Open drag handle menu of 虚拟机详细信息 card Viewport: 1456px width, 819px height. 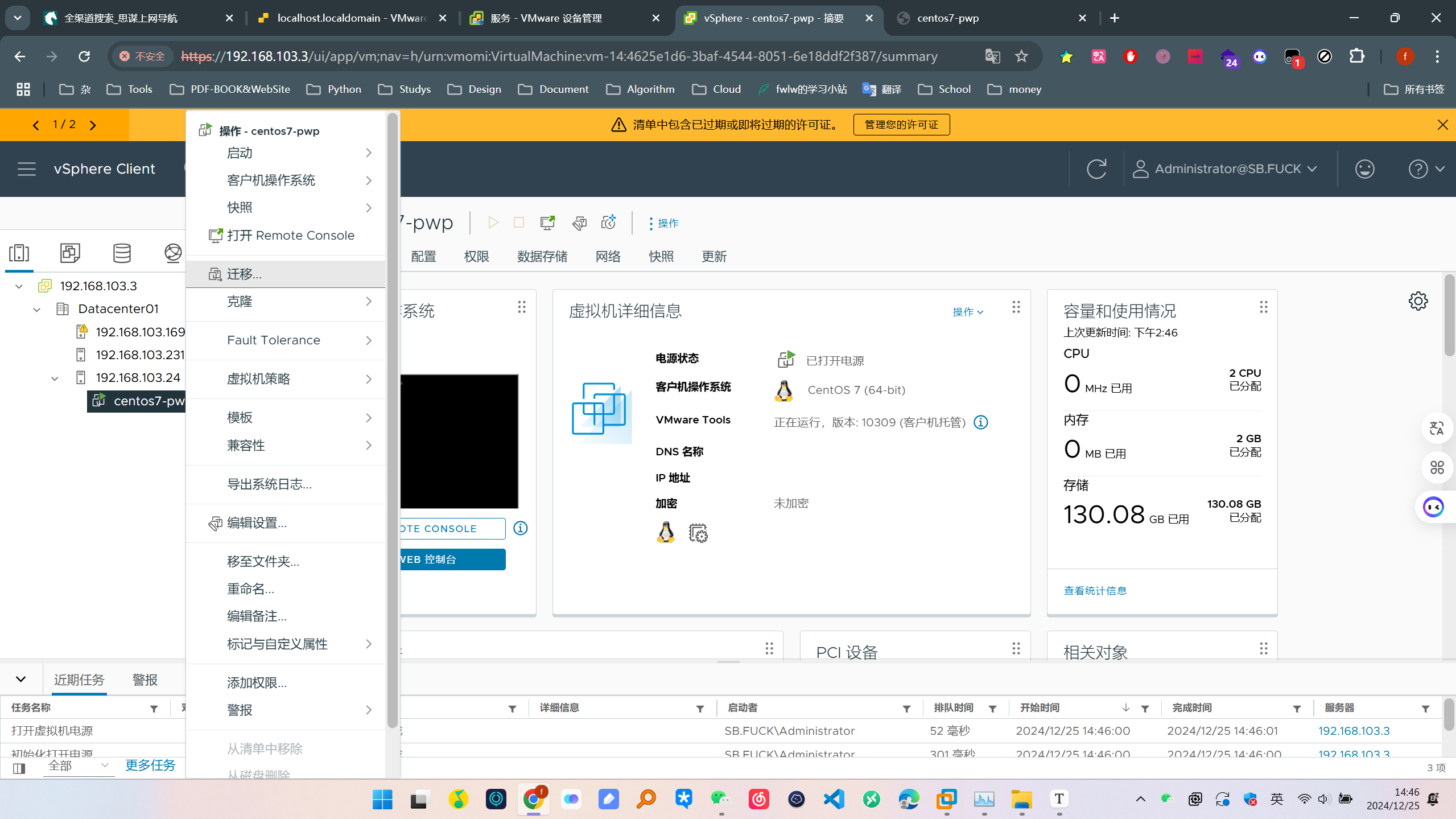(1016, 307)
